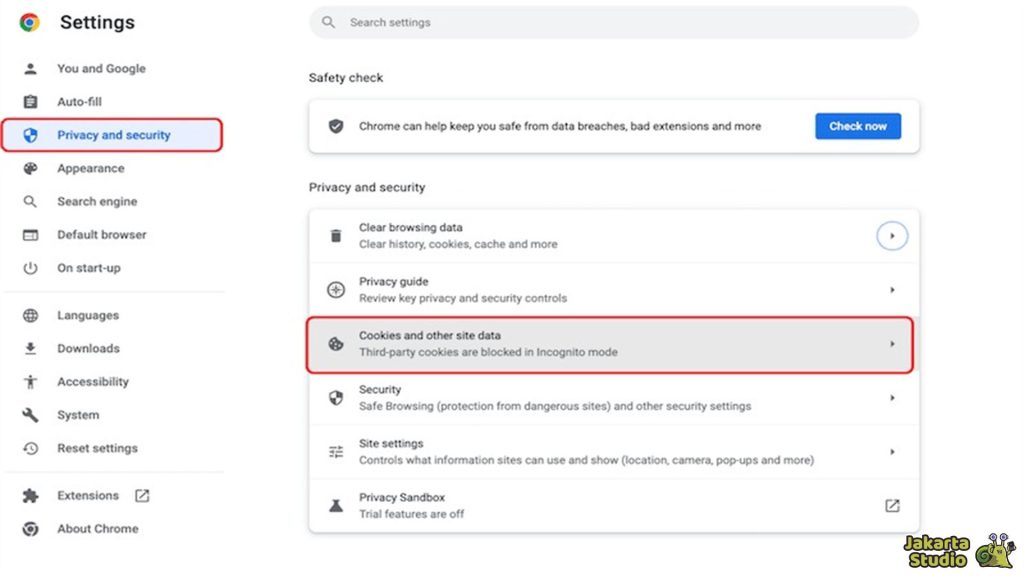Expand the Security row chevron
Screen dimensions: 1024x576
pyautogui.click(x=892, y=398)
